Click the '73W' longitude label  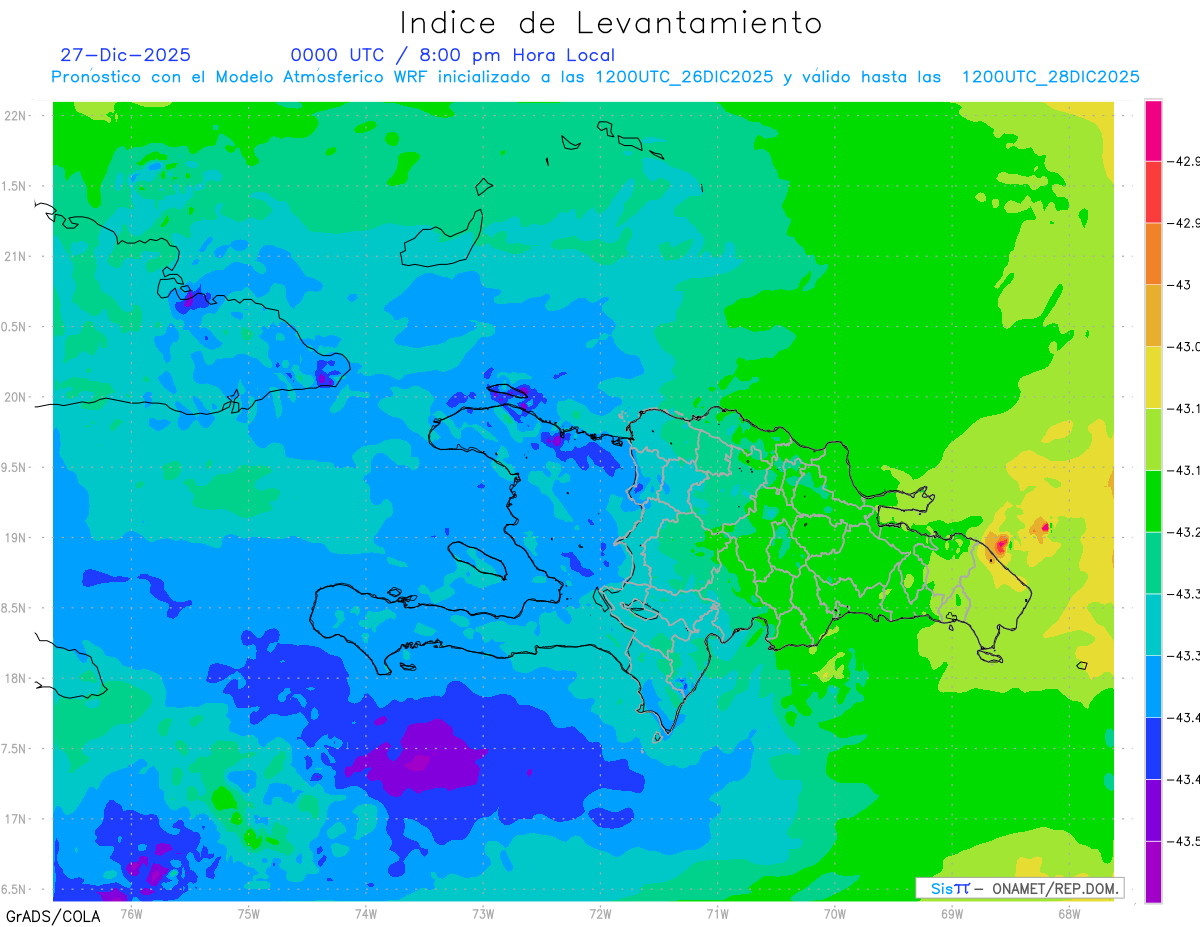pos(483,913)
